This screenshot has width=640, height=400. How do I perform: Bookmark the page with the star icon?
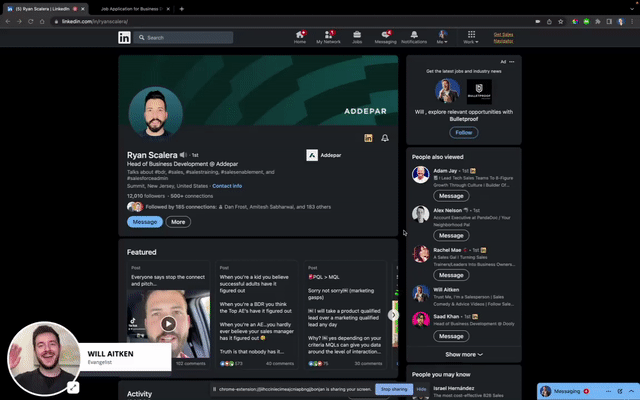(x=560, y=22)
